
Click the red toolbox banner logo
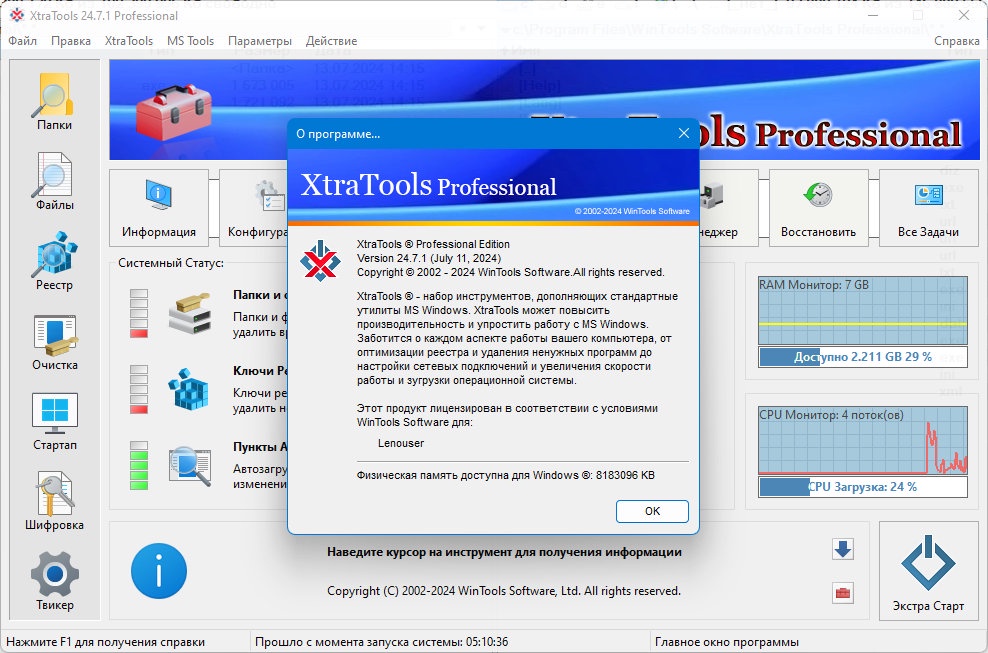173,112
